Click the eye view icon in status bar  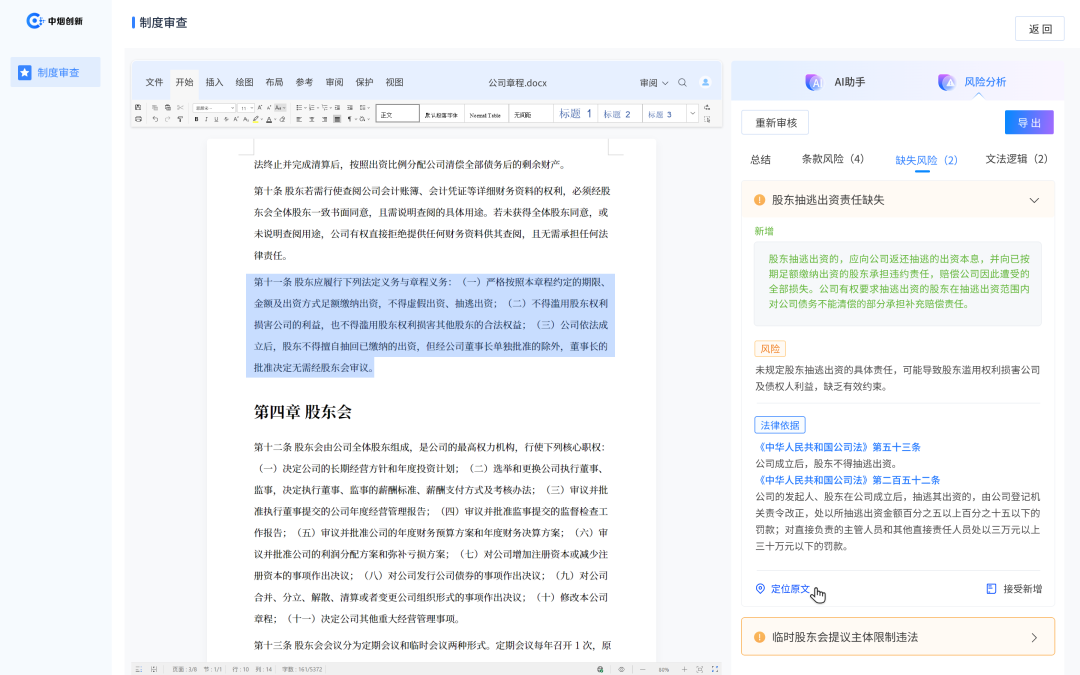click(x=621, y=669)
